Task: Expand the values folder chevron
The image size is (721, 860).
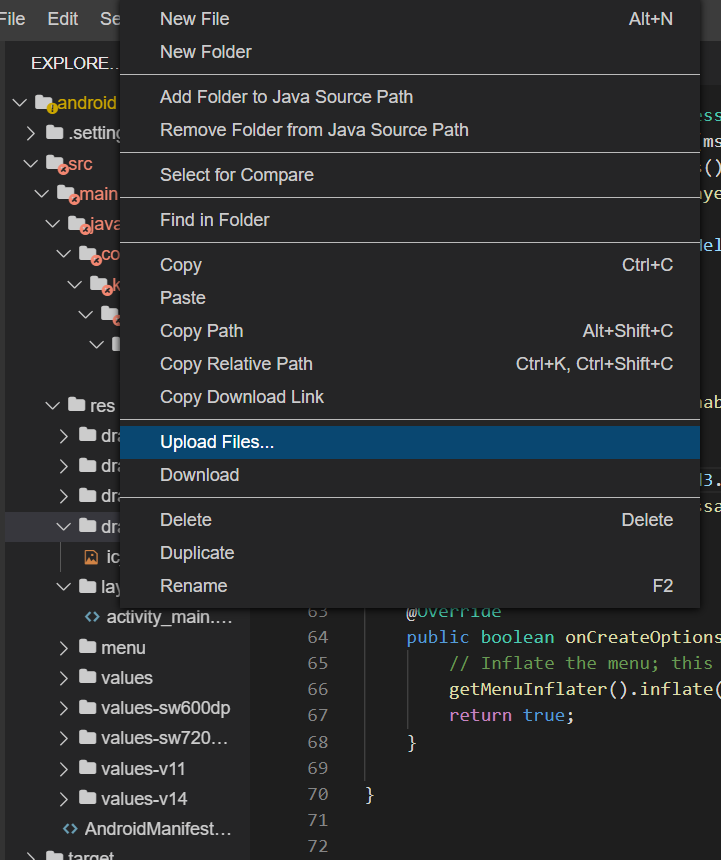Action: [64, 678]
